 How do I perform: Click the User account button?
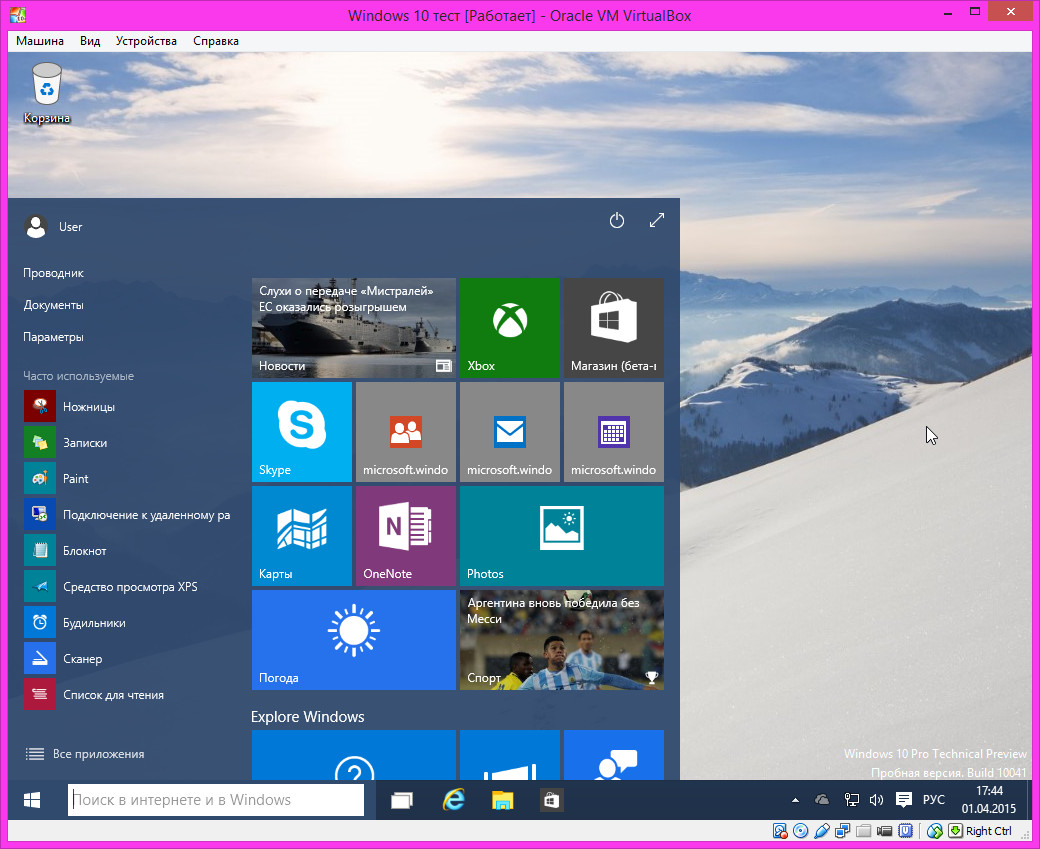click(53, 227)
